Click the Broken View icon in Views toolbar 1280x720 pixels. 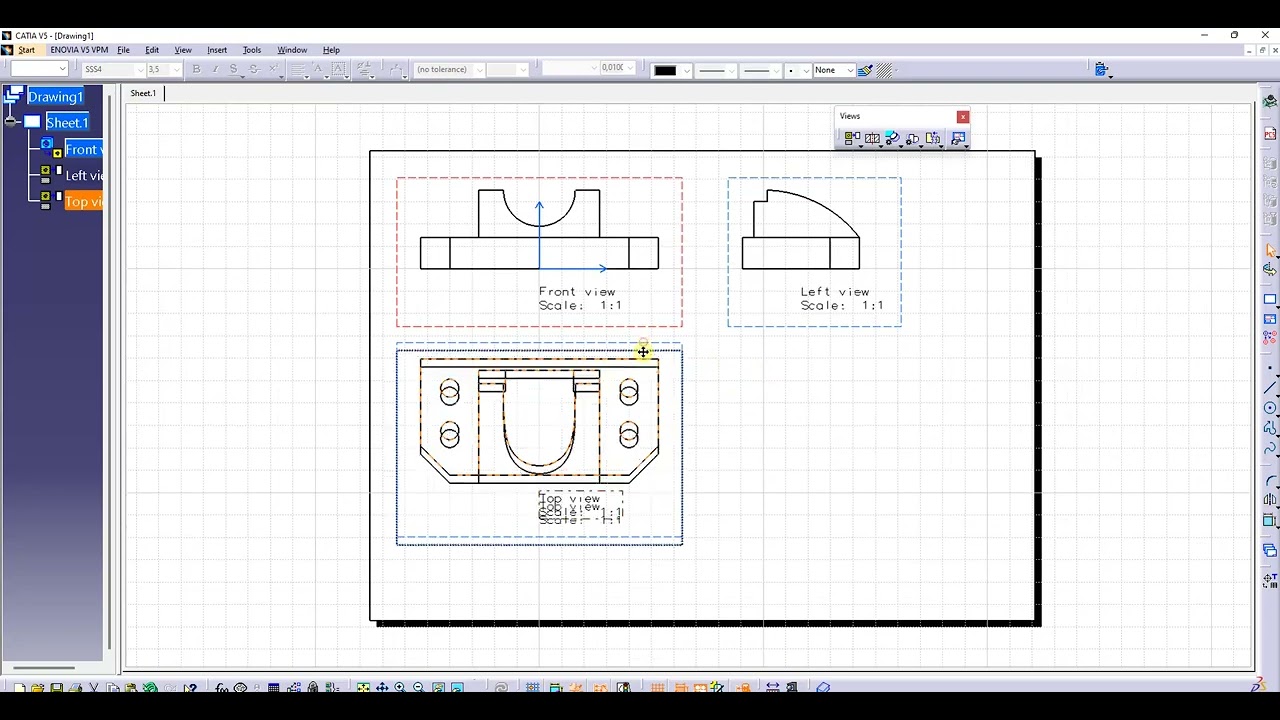pos(933,139)
